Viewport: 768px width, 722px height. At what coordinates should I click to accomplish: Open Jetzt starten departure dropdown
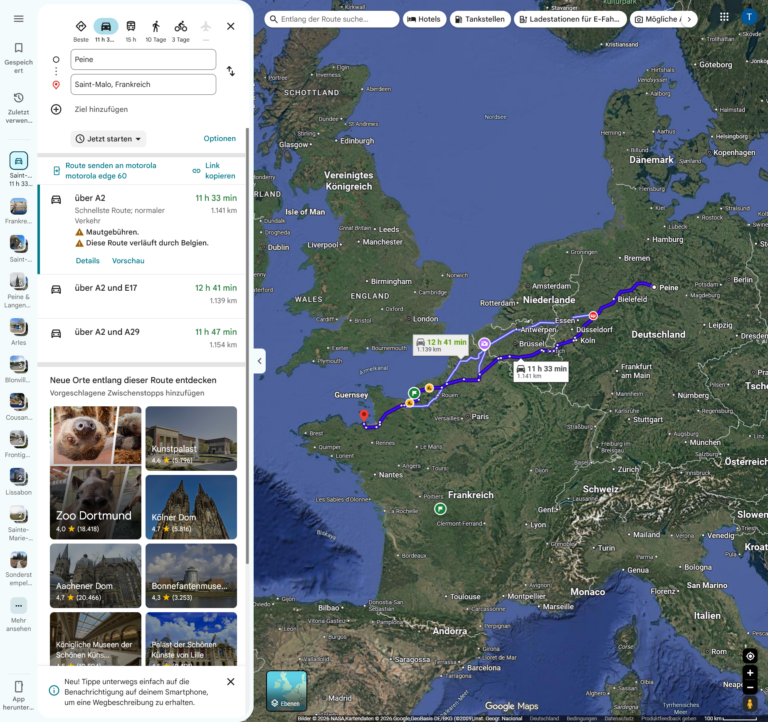(x=108, y=139)
